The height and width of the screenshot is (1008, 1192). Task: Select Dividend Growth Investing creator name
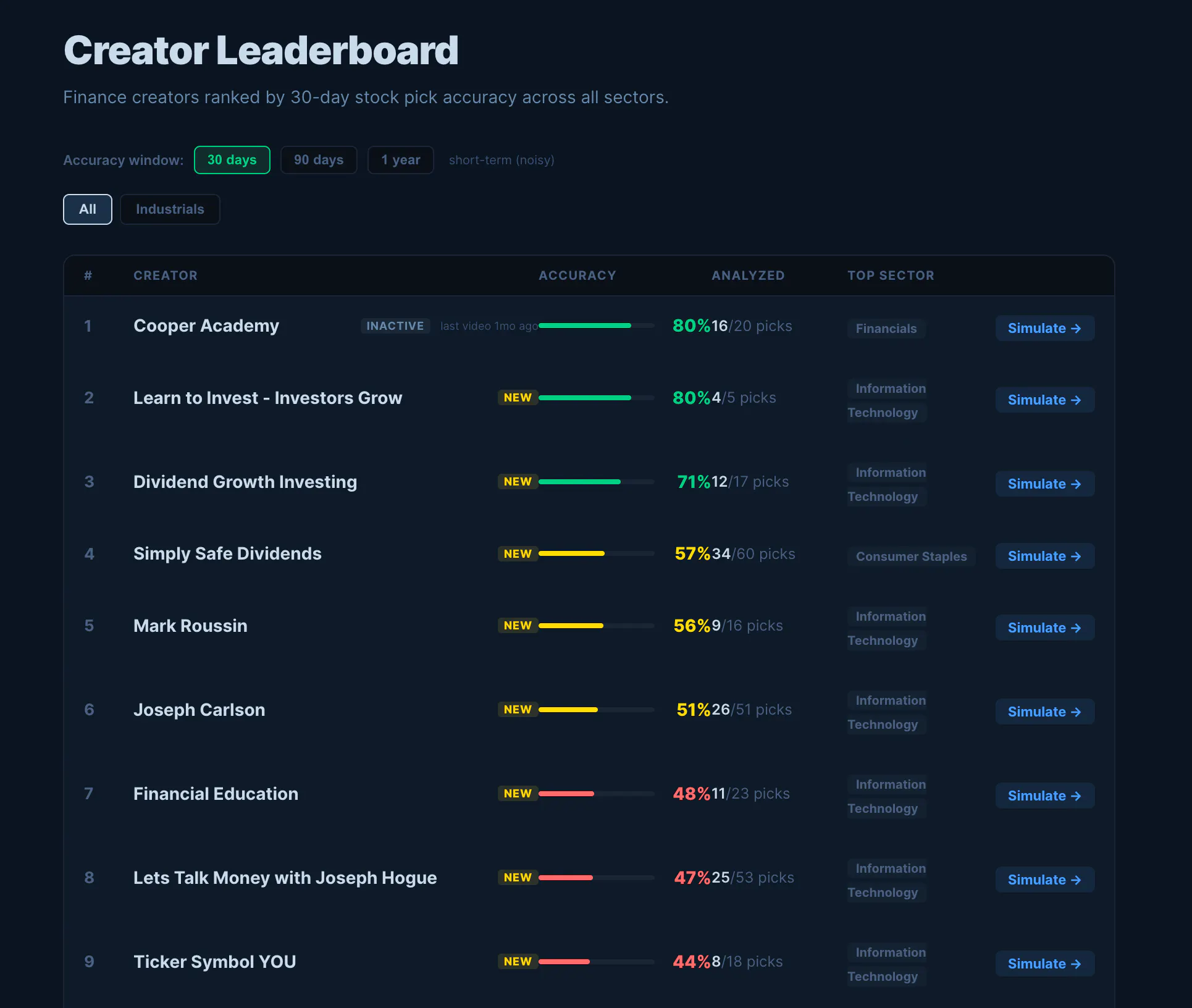coord(245,482)
